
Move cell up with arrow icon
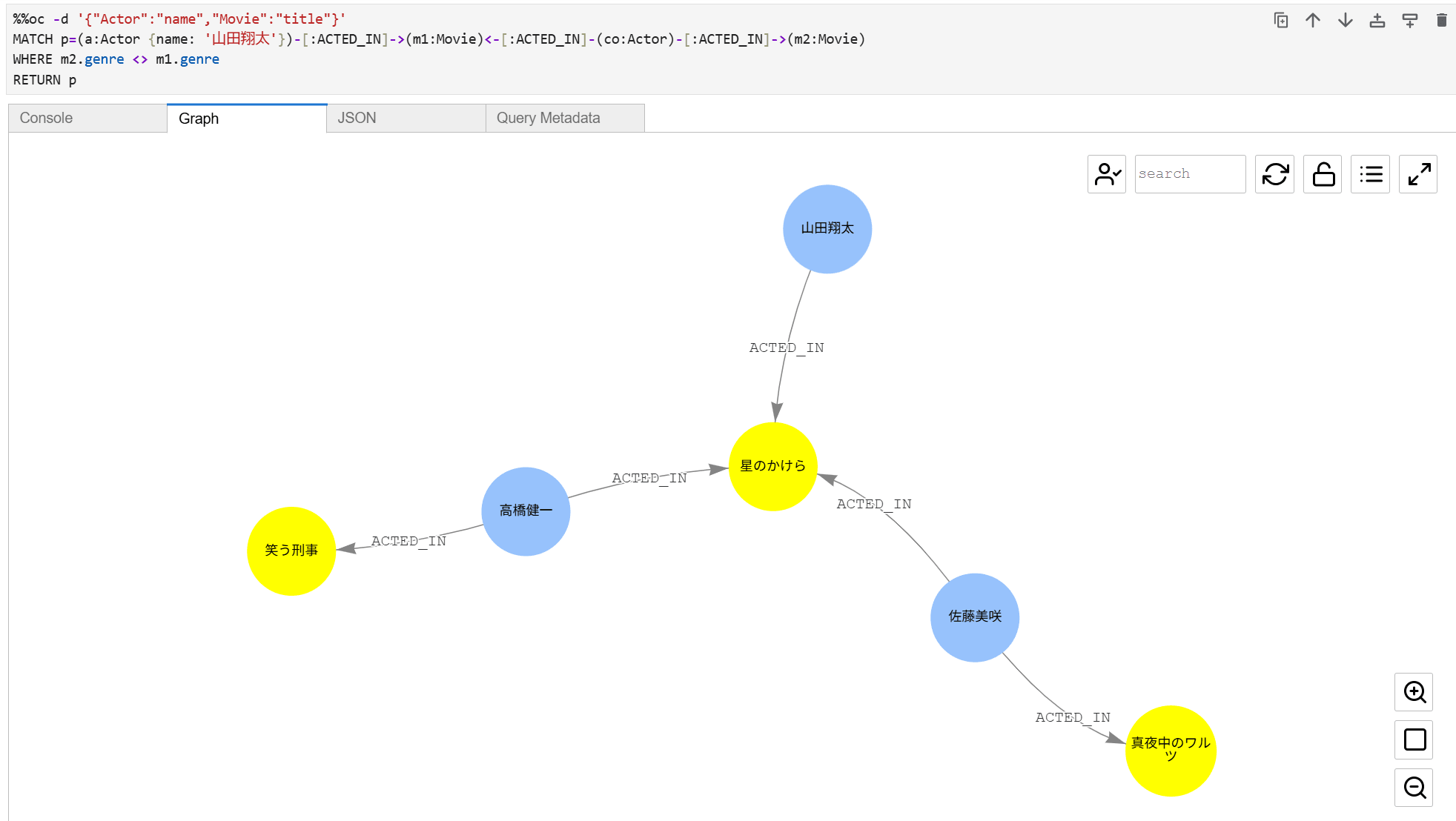click(x=1313, y=20)
